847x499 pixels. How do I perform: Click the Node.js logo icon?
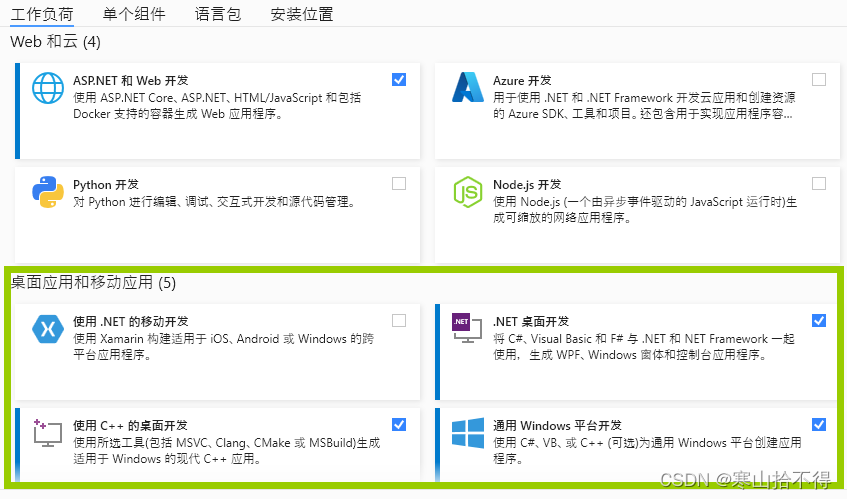pyautogui.click(x=468, y=192)
